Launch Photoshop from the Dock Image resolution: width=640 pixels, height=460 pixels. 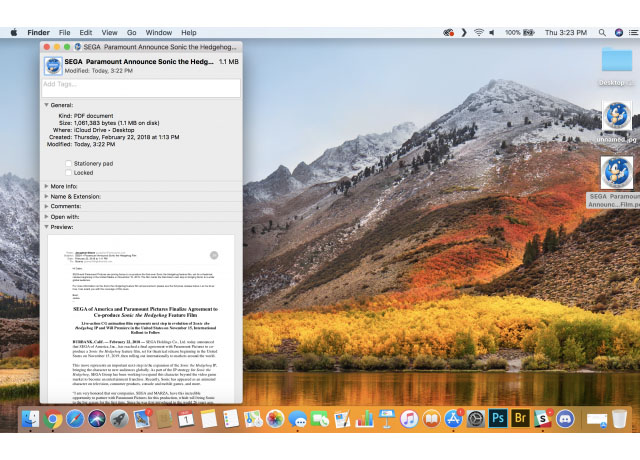coord(498,419)
